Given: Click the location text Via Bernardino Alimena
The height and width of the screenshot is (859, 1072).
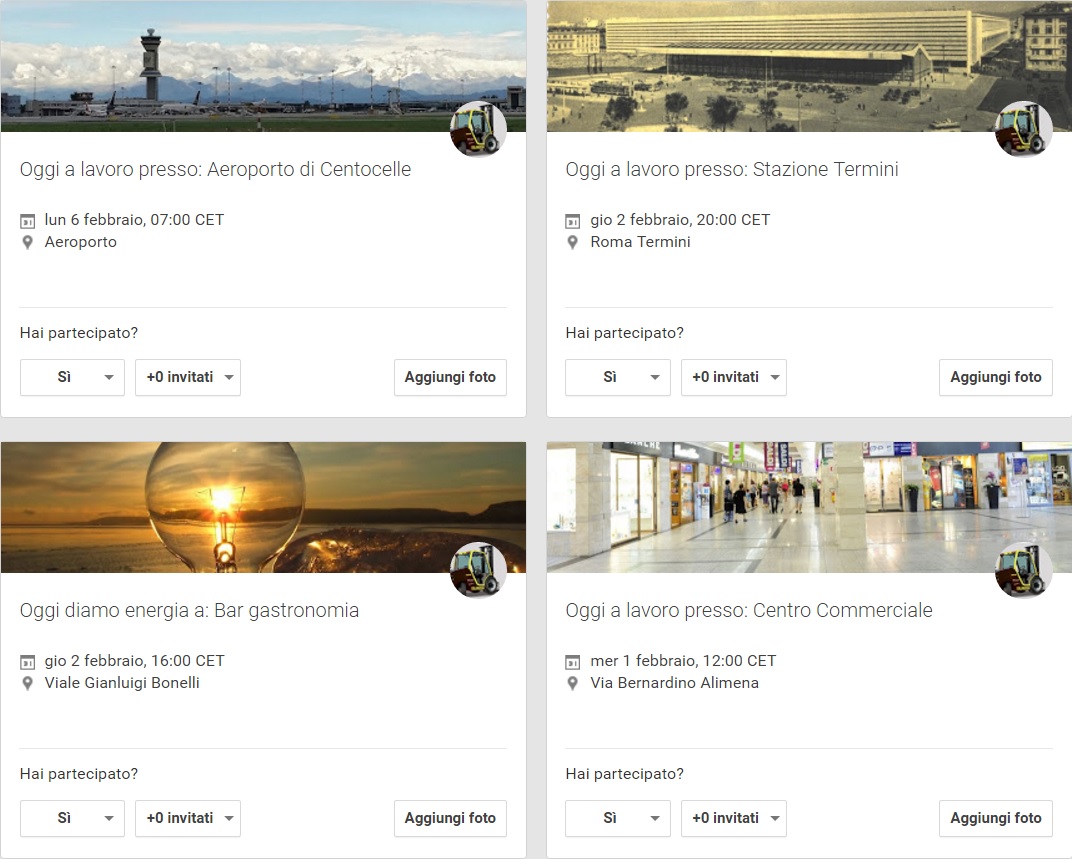Looking at the screenshot, I should 675,683.
